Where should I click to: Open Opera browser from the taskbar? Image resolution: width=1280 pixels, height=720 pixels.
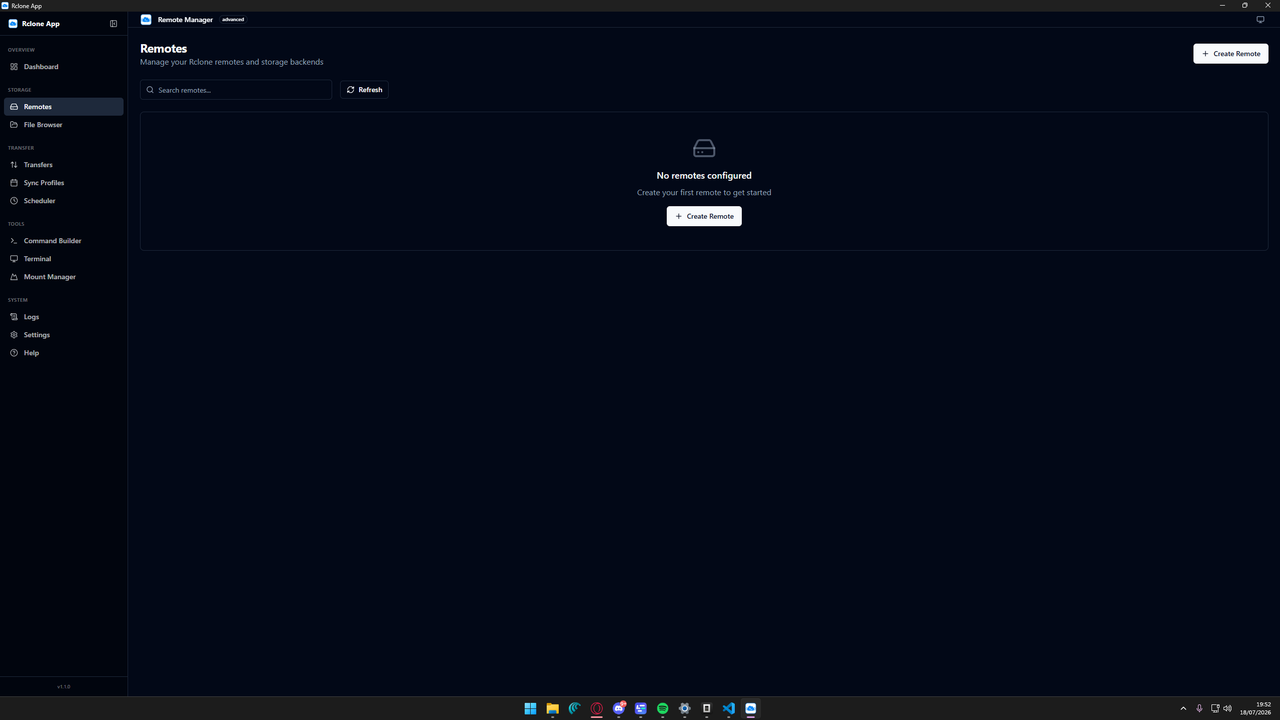(597, 708)
